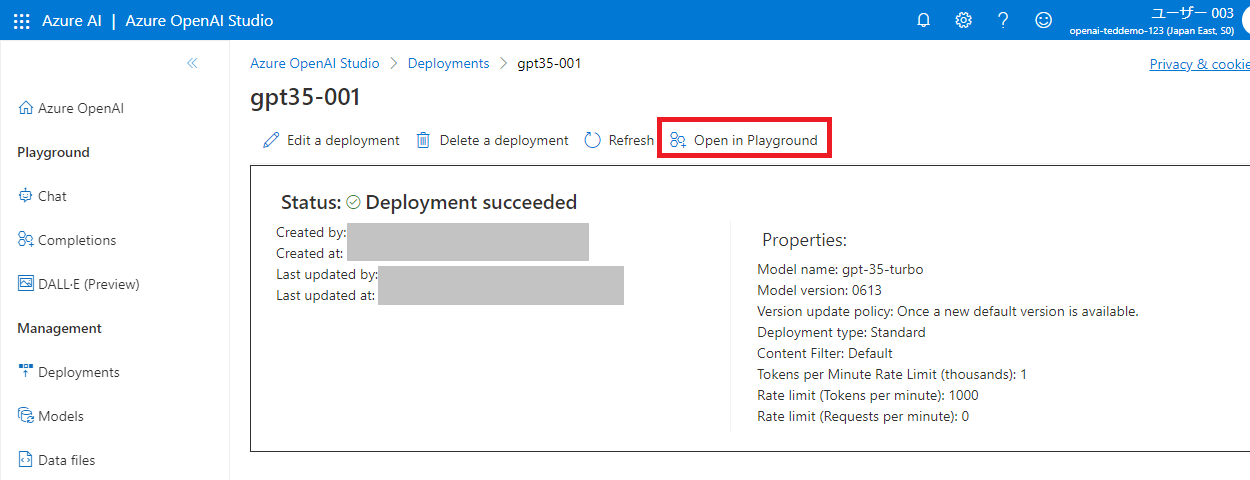Viewport: 1250px width, 480px height.
Task: Open Data files in the sidebar
Action: [x=57, y=460]
